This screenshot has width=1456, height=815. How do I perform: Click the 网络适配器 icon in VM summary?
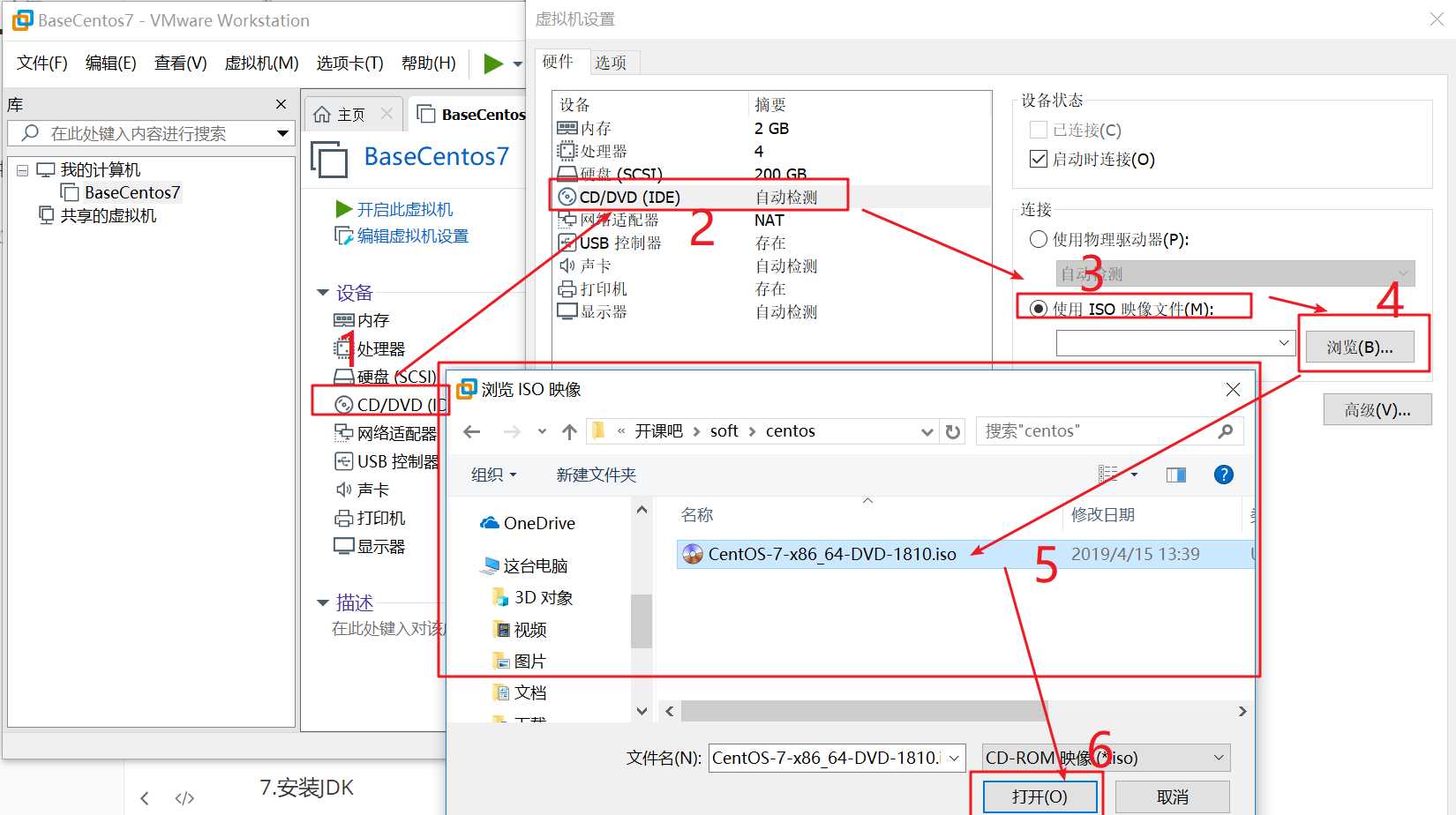point(343,433)
